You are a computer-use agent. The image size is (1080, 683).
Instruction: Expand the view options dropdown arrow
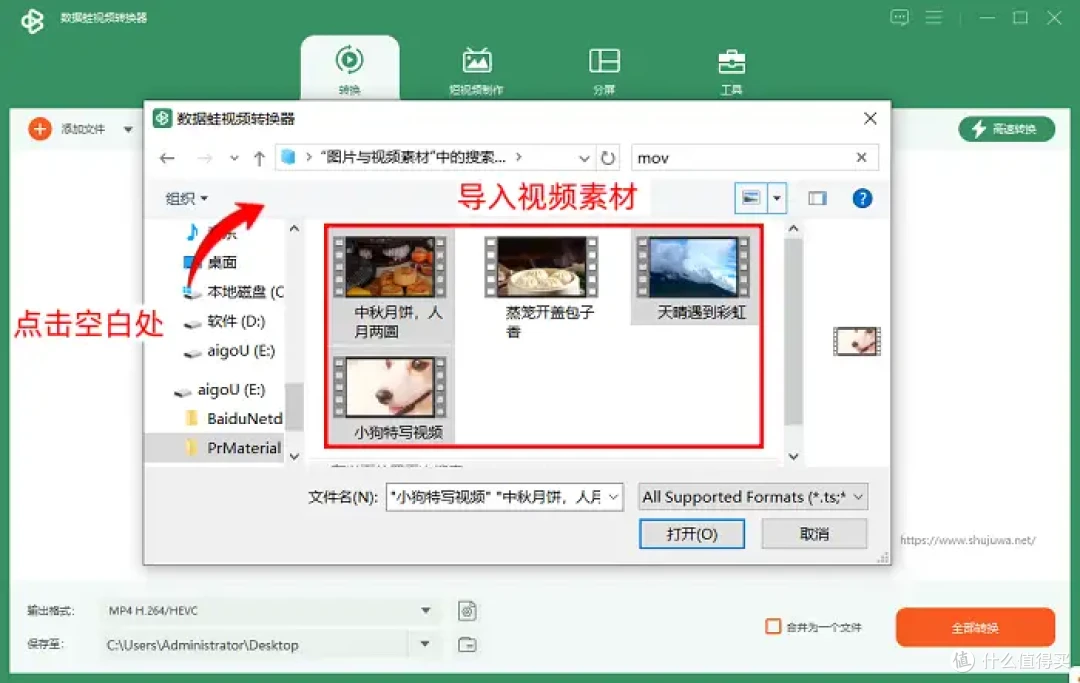(777, 198)
